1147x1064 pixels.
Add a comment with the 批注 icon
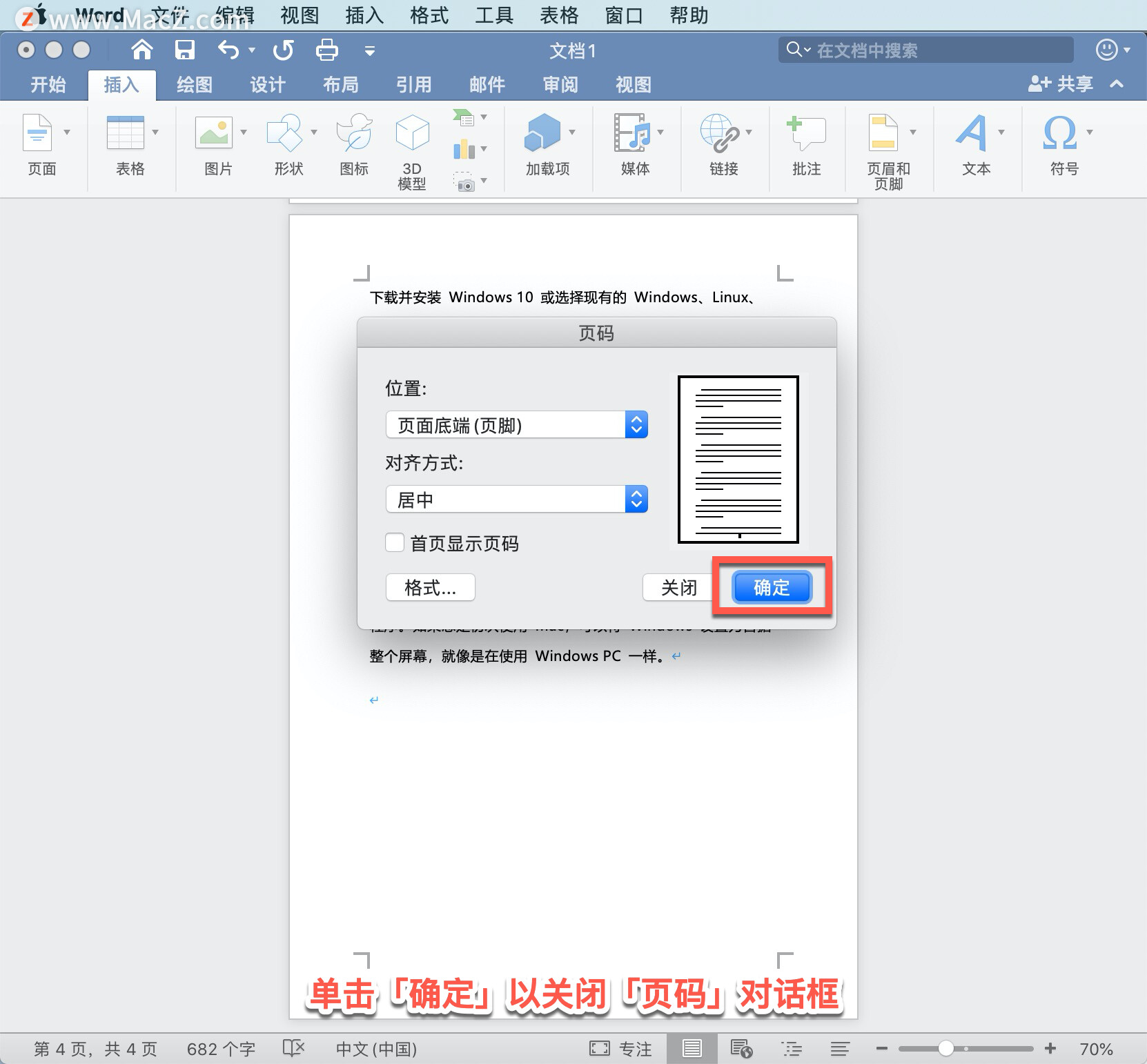click(806, 132)
